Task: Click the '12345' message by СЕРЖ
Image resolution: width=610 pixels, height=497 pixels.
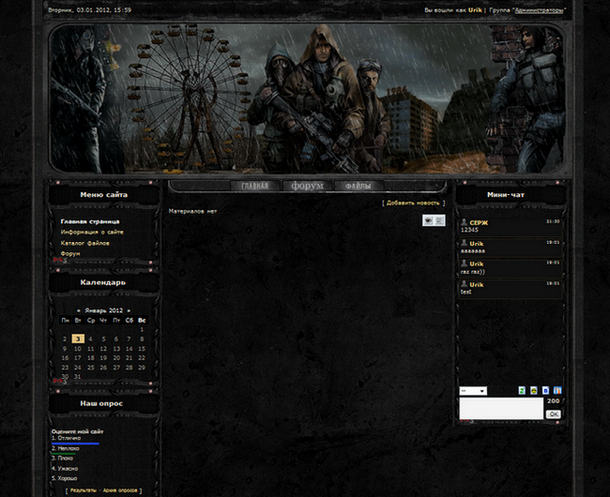Action: [469, 230]
